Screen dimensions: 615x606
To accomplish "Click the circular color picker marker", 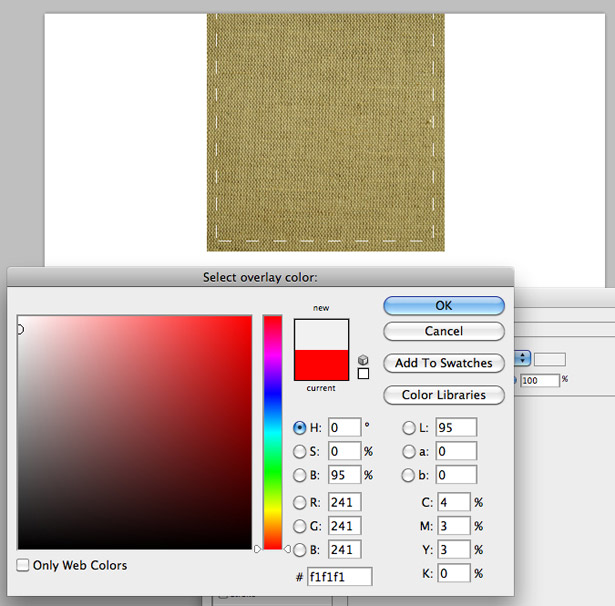I will 20,329.
